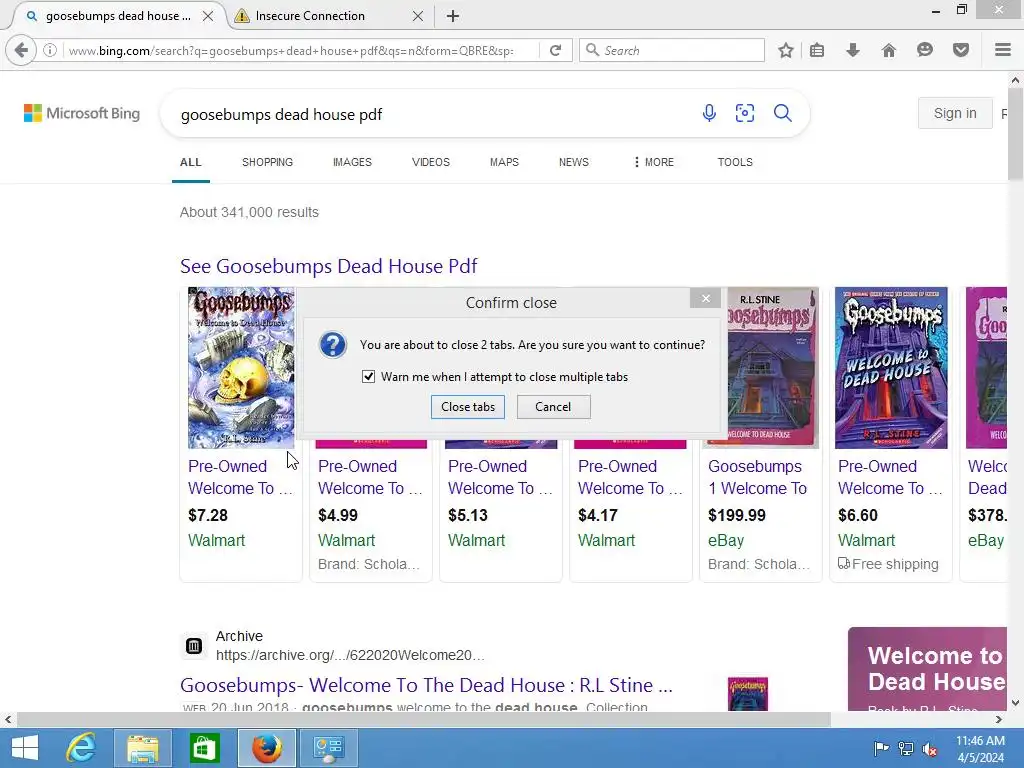Expand the MORE search categories menu

653,162
